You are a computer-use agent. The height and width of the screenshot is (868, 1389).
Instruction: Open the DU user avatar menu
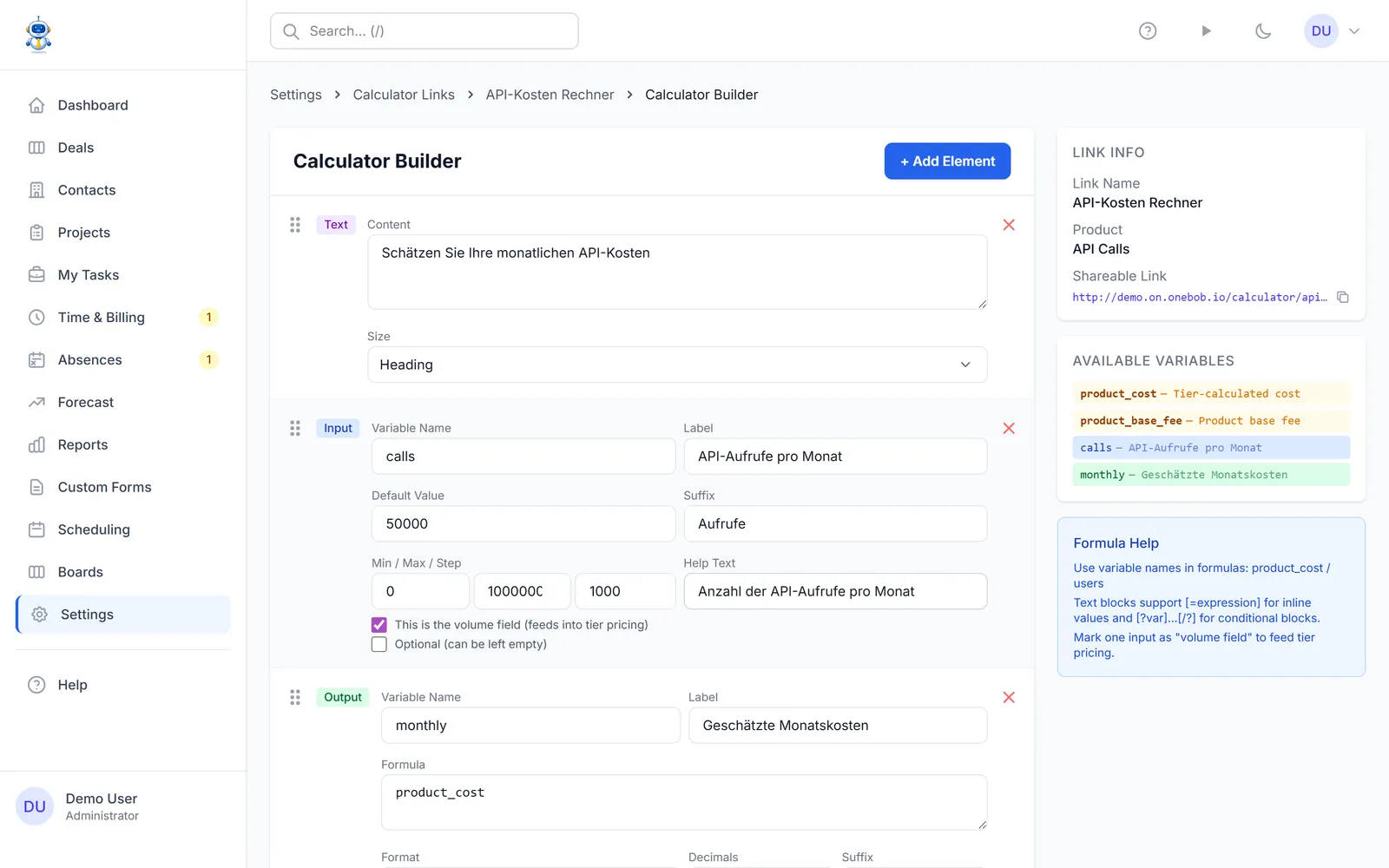tap(1321, 31)
